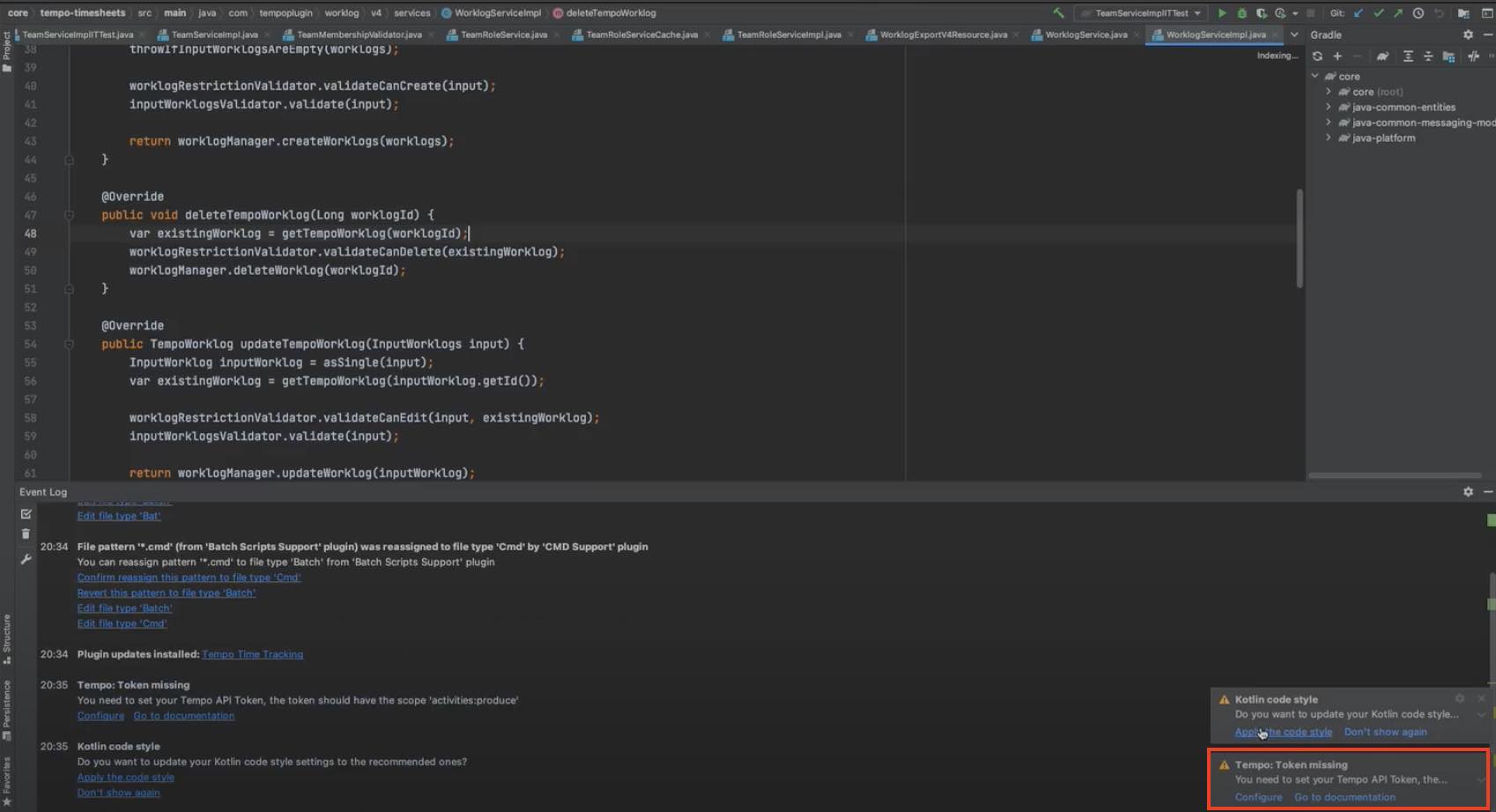Image resolution: width=1496 pixels, height=812 pixels.
Task: Reload all Gradle projects
Action: pos(1318,55)
